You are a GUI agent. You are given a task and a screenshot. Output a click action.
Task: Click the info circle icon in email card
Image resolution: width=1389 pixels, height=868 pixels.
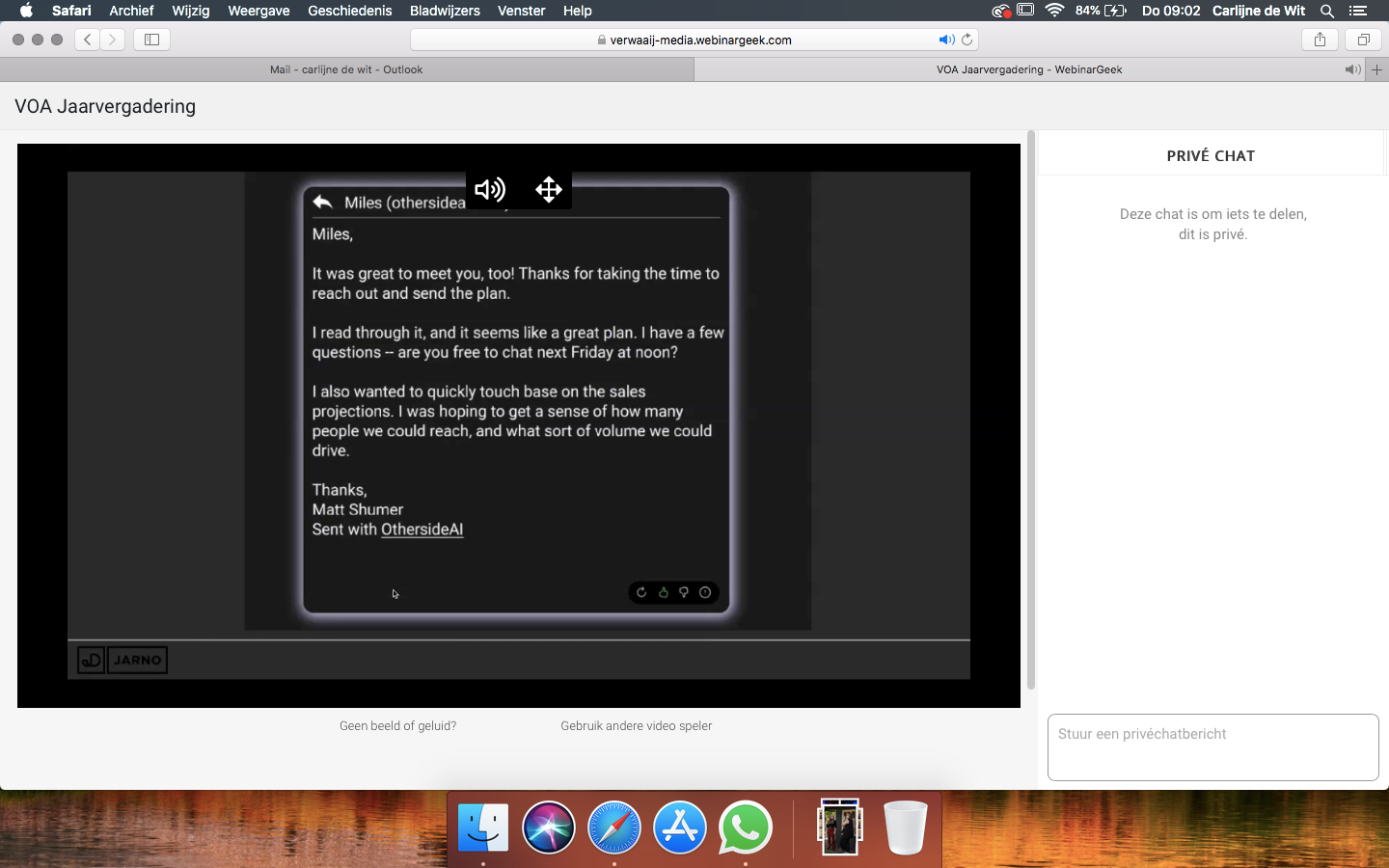click(705, 592)
